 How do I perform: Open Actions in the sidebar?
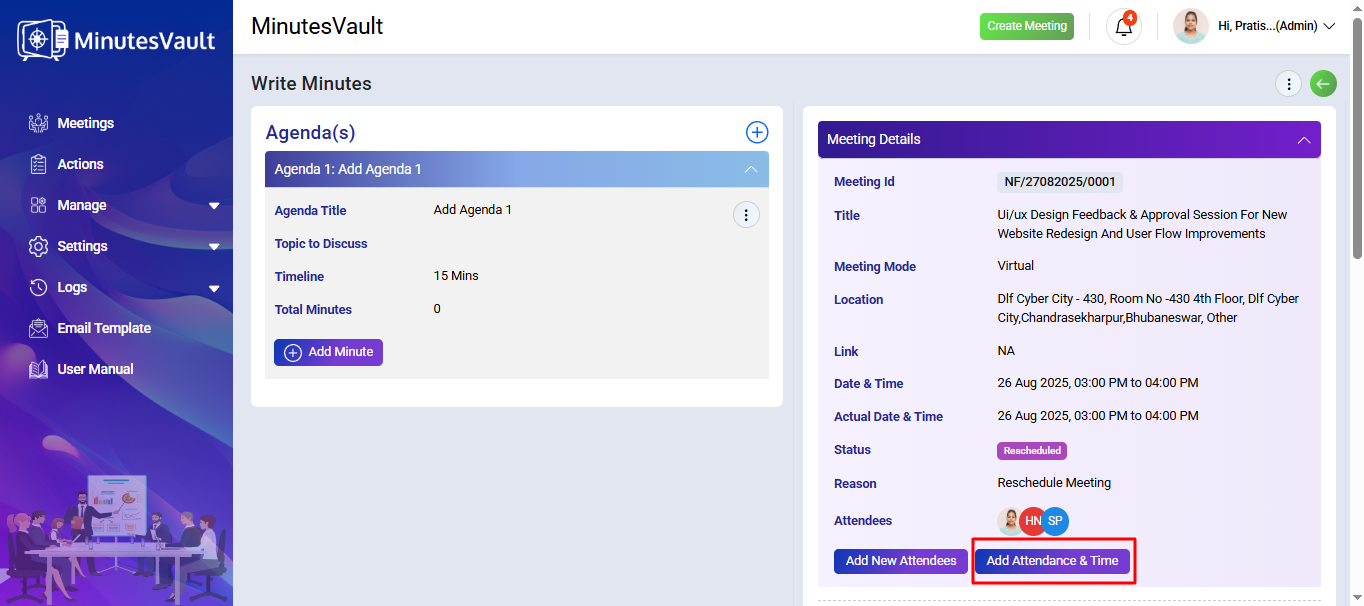[81, 164]
